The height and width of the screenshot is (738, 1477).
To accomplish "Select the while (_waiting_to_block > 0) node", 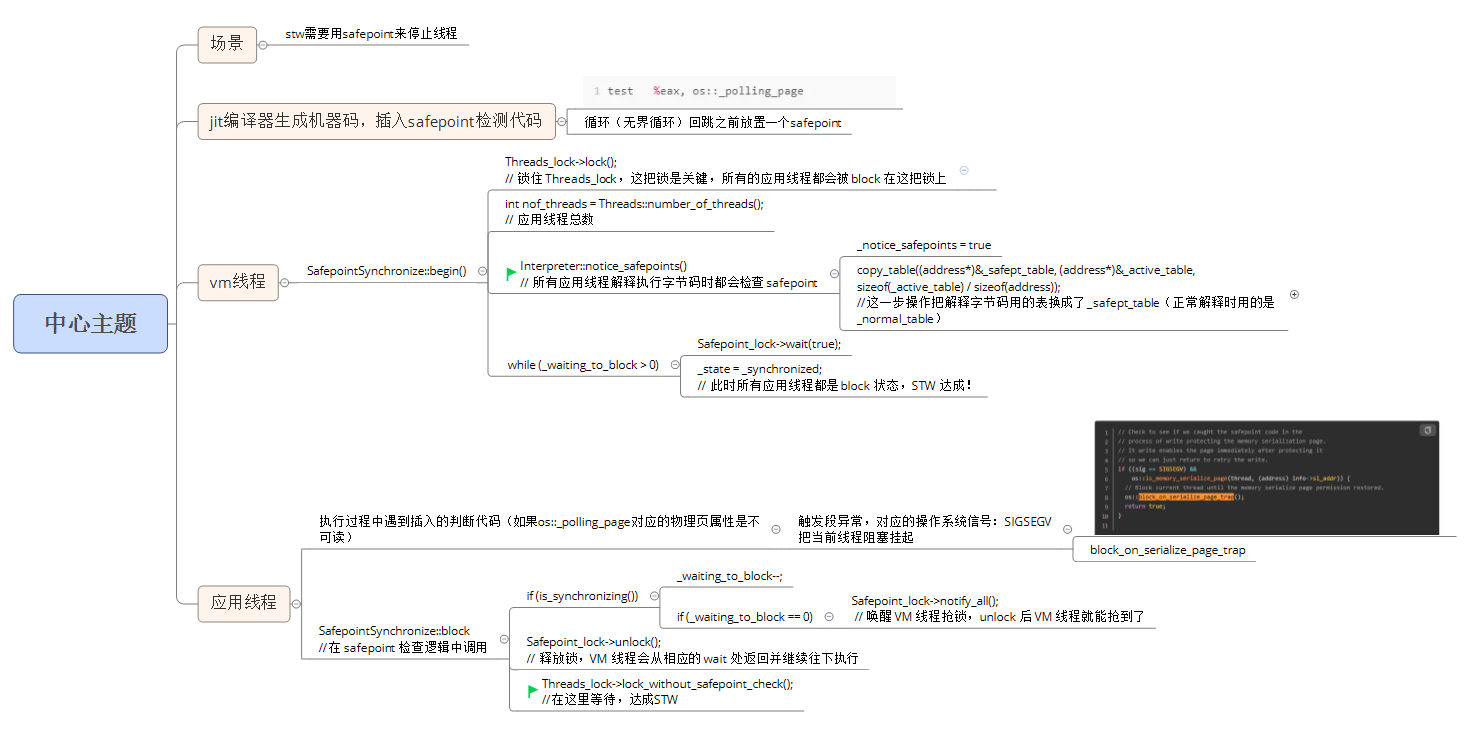I will pos(583,365).
